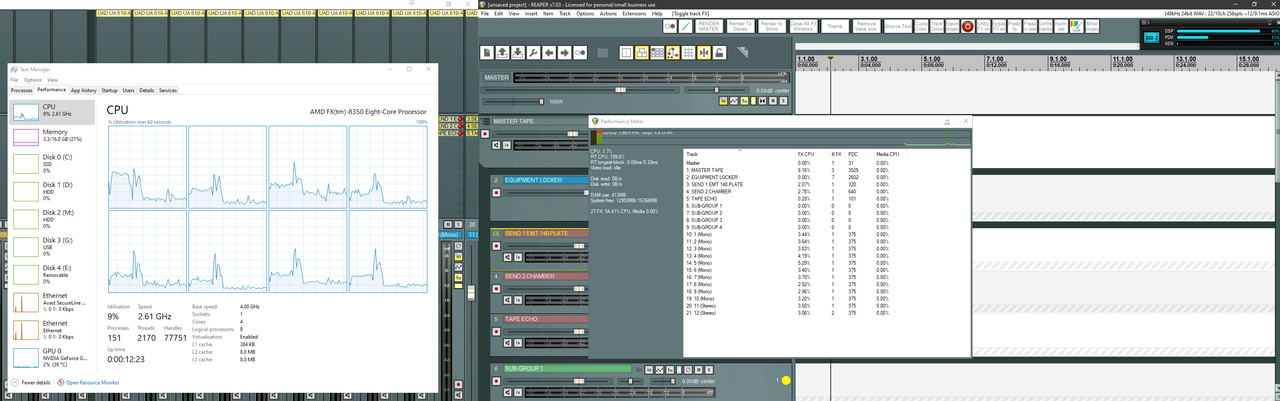Viewport: 1280px width, 401px height.
Task: Open the REAPER Track menu
Action: tap(565, 14)
